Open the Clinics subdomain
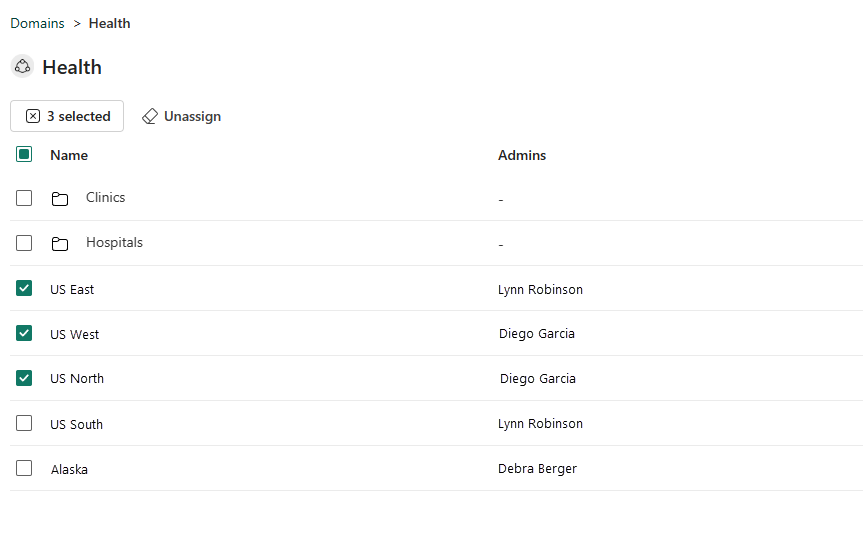 click(x=105, y=198)
